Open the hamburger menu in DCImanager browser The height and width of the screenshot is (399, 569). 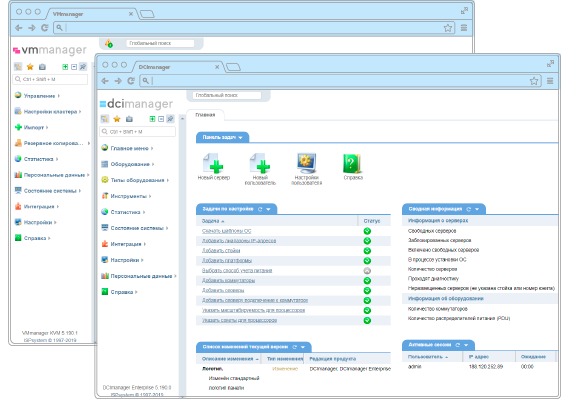(550, 81)
